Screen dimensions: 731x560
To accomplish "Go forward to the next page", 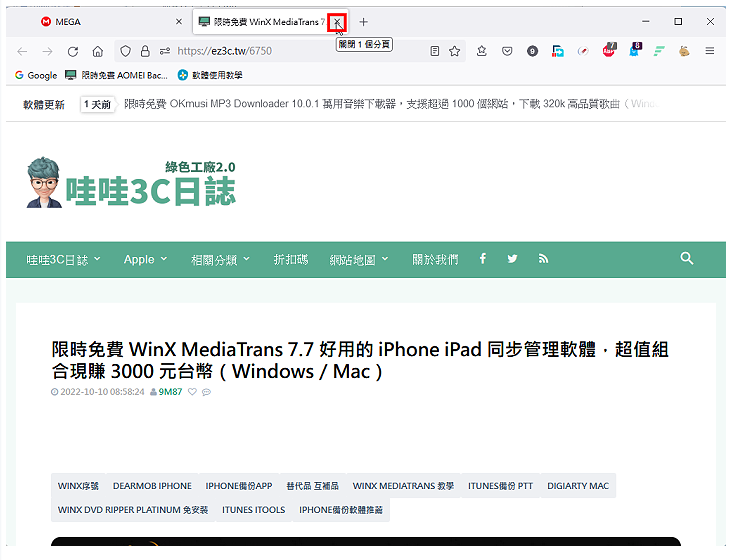I will [x=47, y=51].
